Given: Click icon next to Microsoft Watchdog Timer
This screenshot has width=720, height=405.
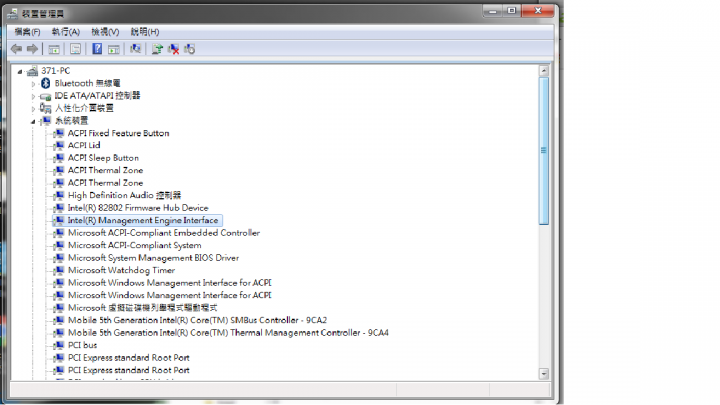Looking at the screenshot, I should 58,270.
